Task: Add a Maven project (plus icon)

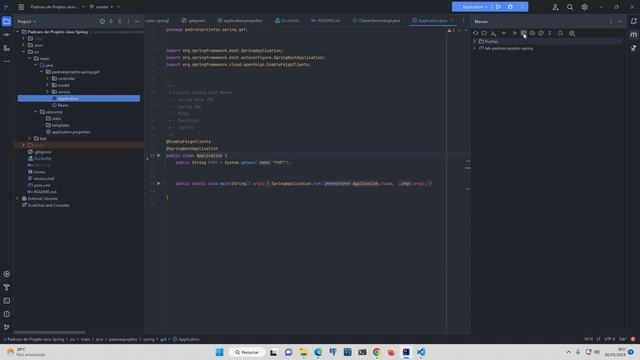Action: (504, 33)
